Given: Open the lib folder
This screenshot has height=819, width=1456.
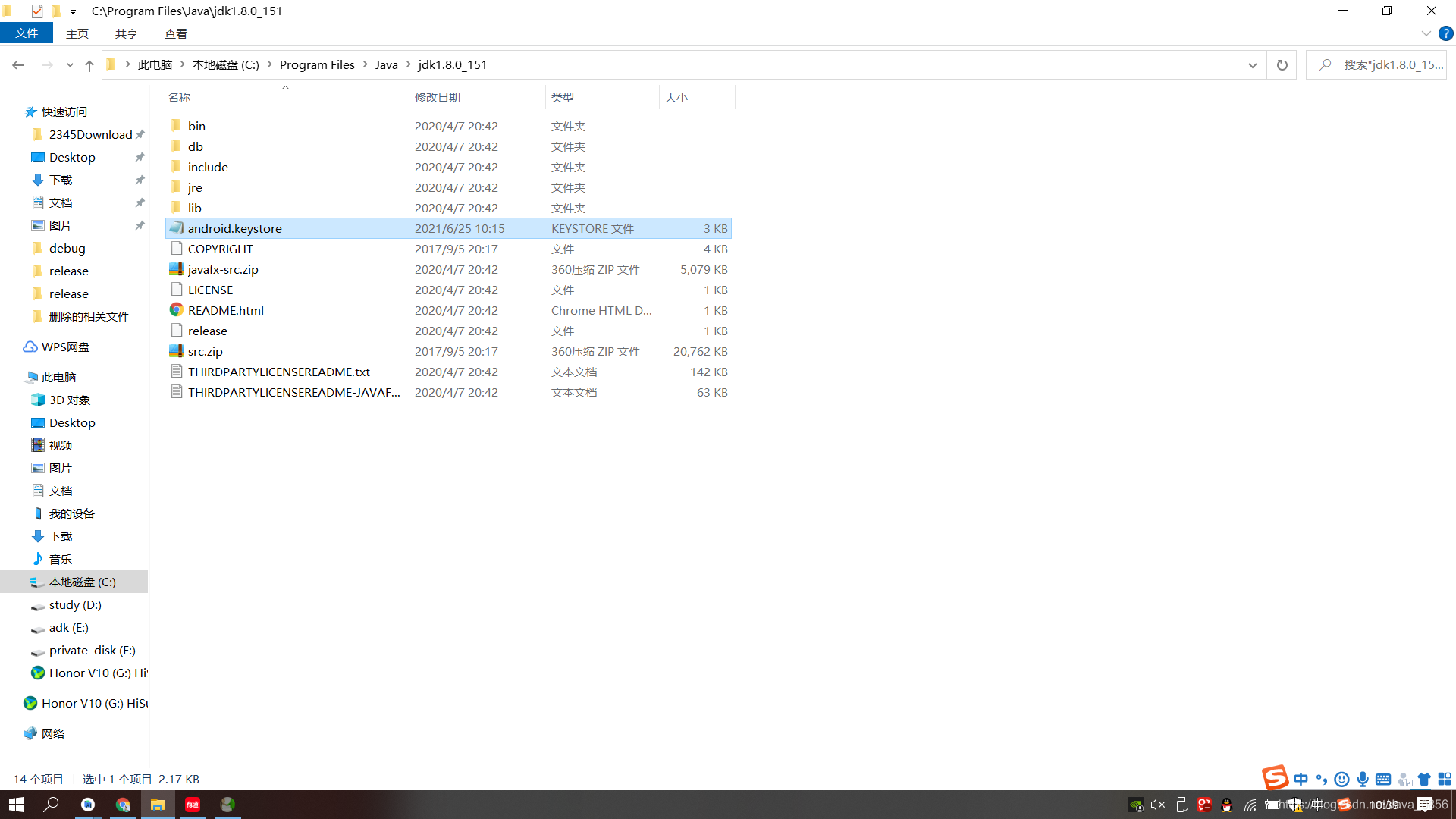Looking at the screenshot, I should (194, 207).
